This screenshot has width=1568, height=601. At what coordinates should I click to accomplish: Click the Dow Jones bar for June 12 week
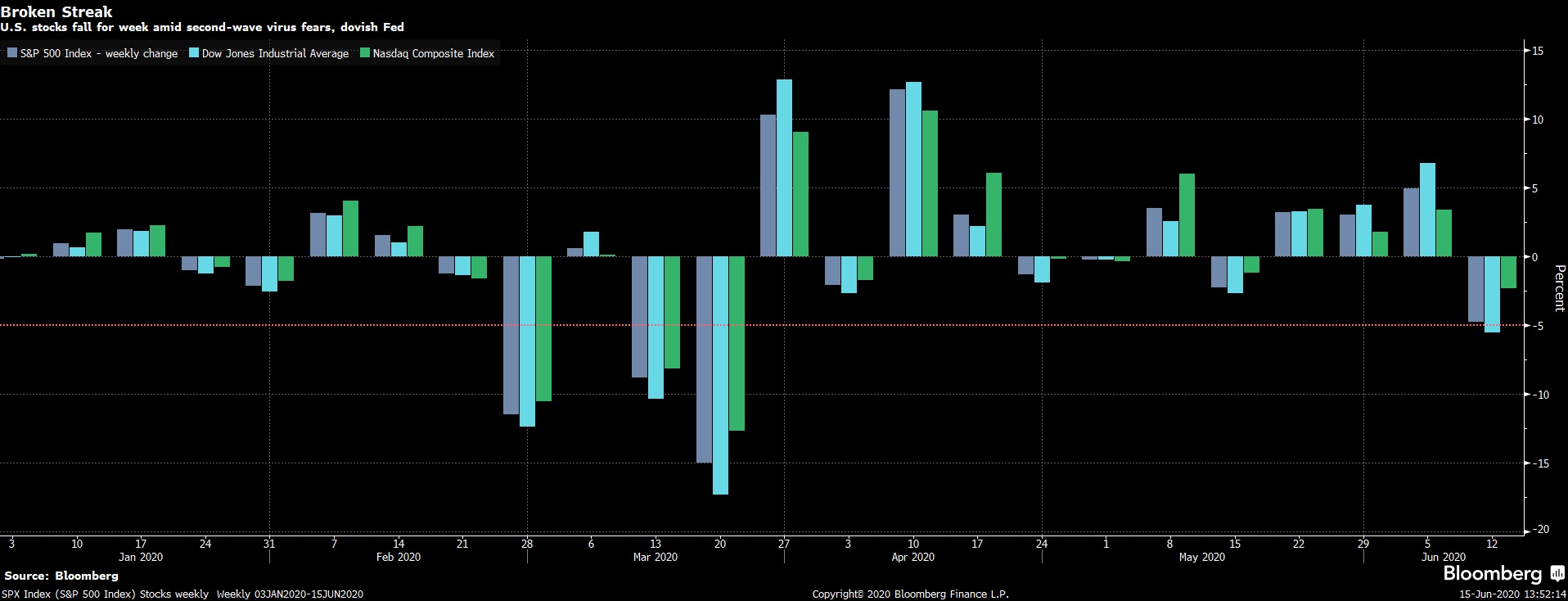(x=1492, y=294)
